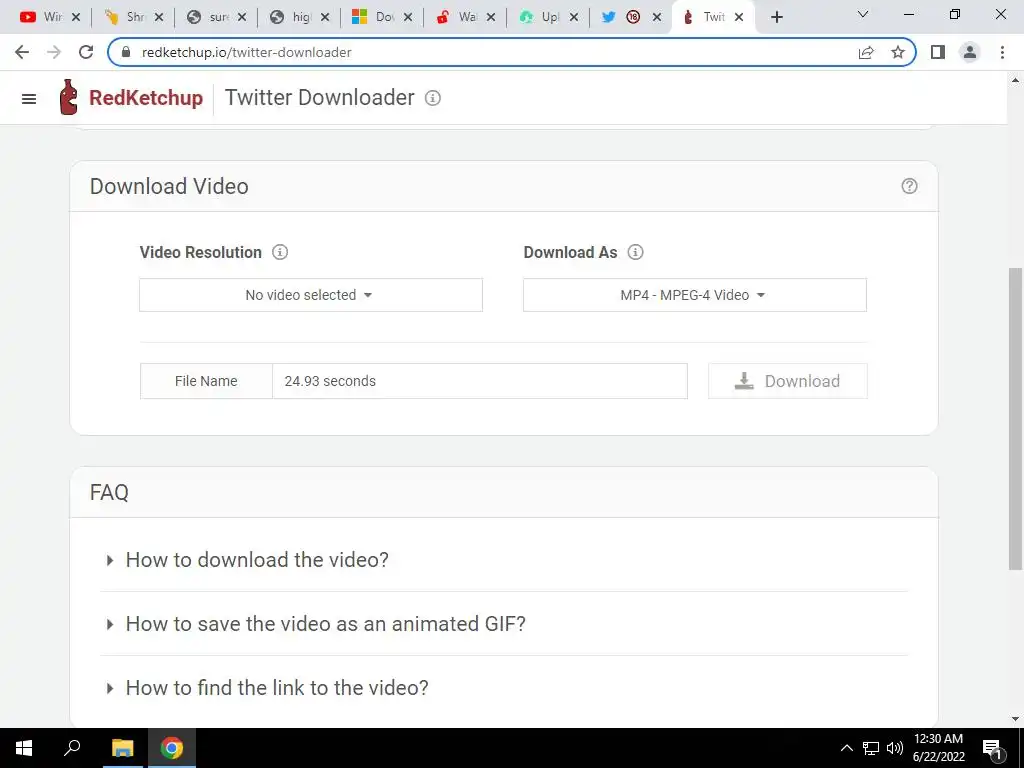Viewport: 1024px width, 768px height.
Task: View site security lock information
Action: 126,52
